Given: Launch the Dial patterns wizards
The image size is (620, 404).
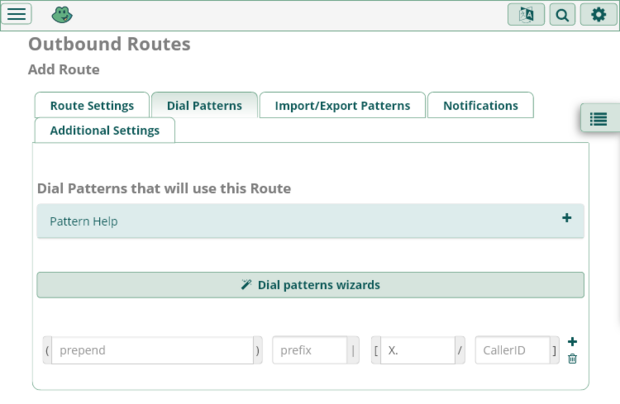Looking at the screenshot, I should [310, 285].
